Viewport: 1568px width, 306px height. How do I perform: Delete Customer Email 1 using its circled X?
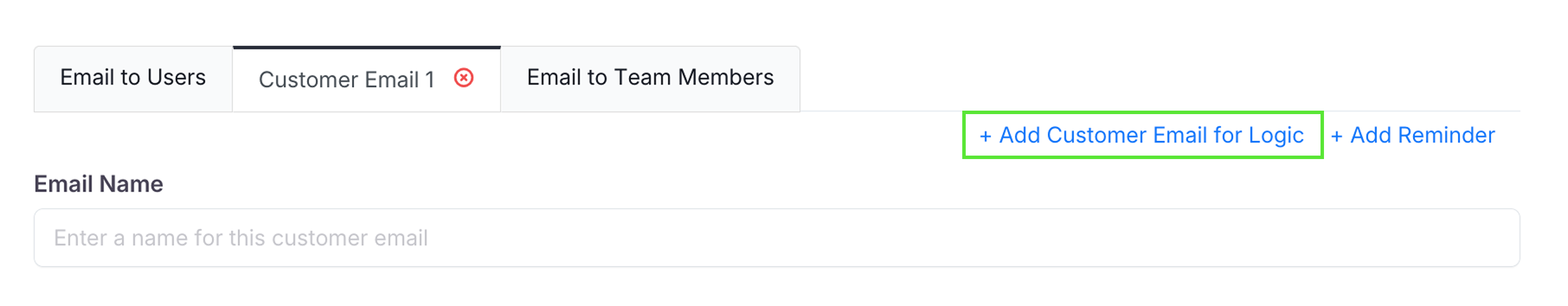[x=464, y=78]
